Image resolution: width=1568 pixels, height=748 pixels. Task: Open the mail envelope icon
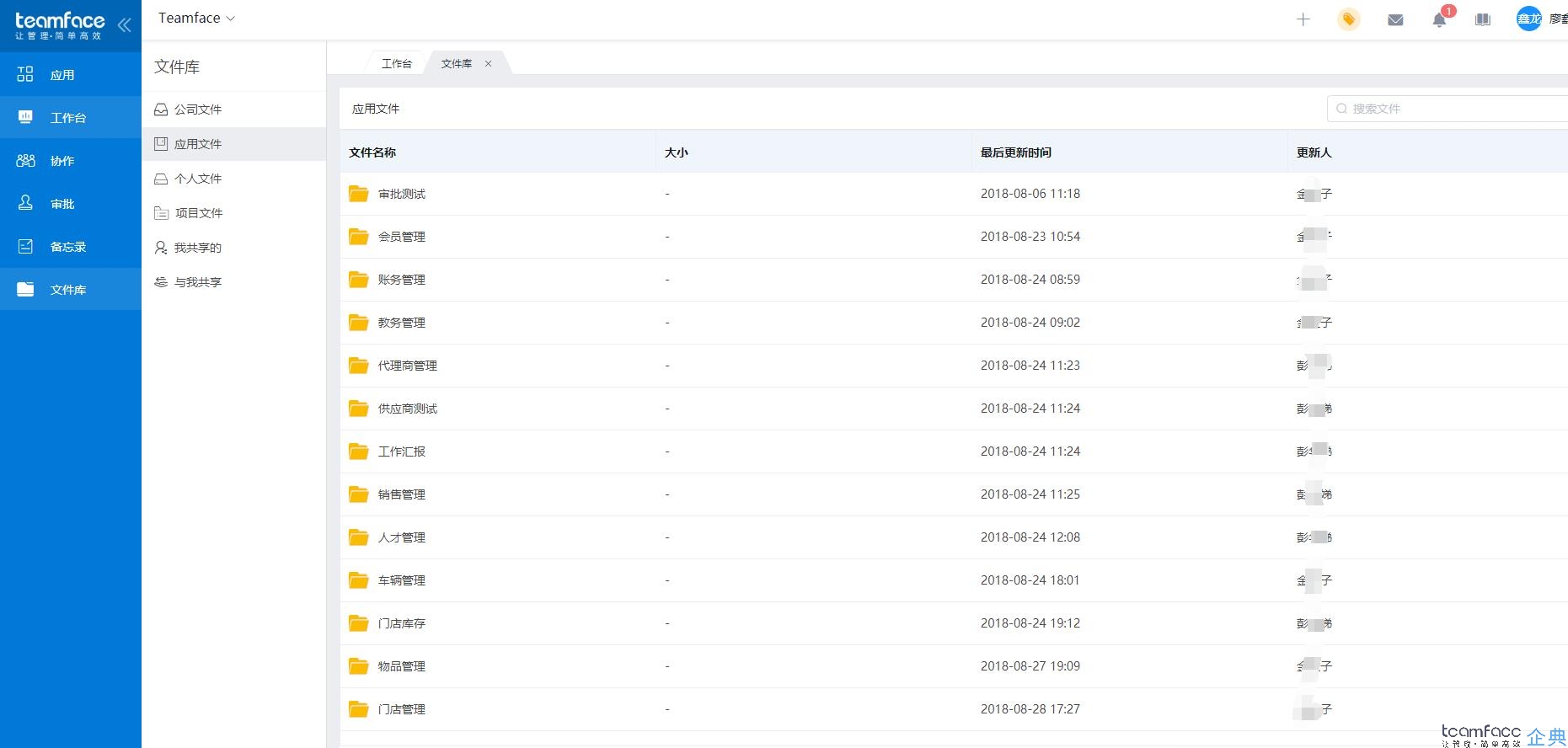[1395, 19]
